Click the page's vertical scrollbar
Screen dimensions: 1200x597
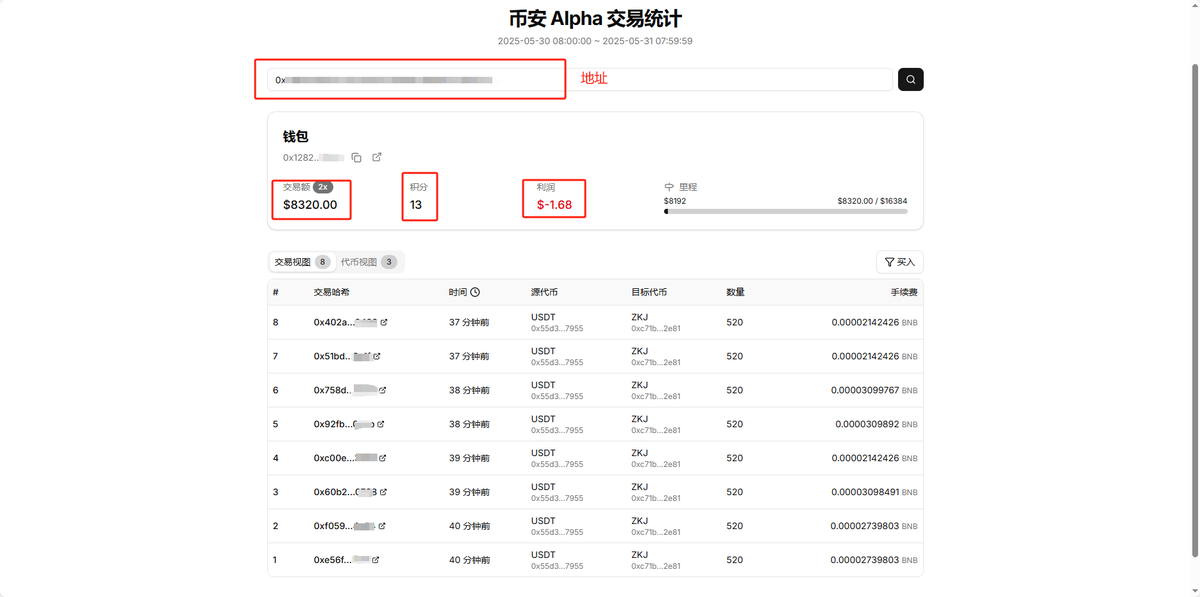1194,310
